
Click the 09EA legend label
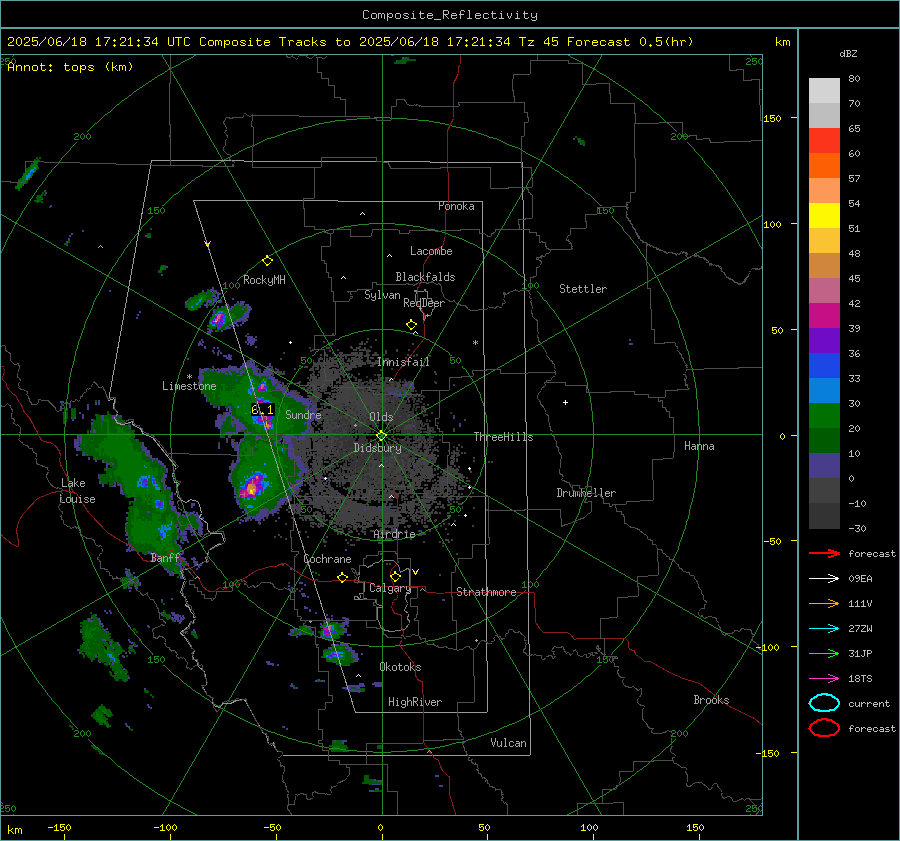(x=860, y=579)
